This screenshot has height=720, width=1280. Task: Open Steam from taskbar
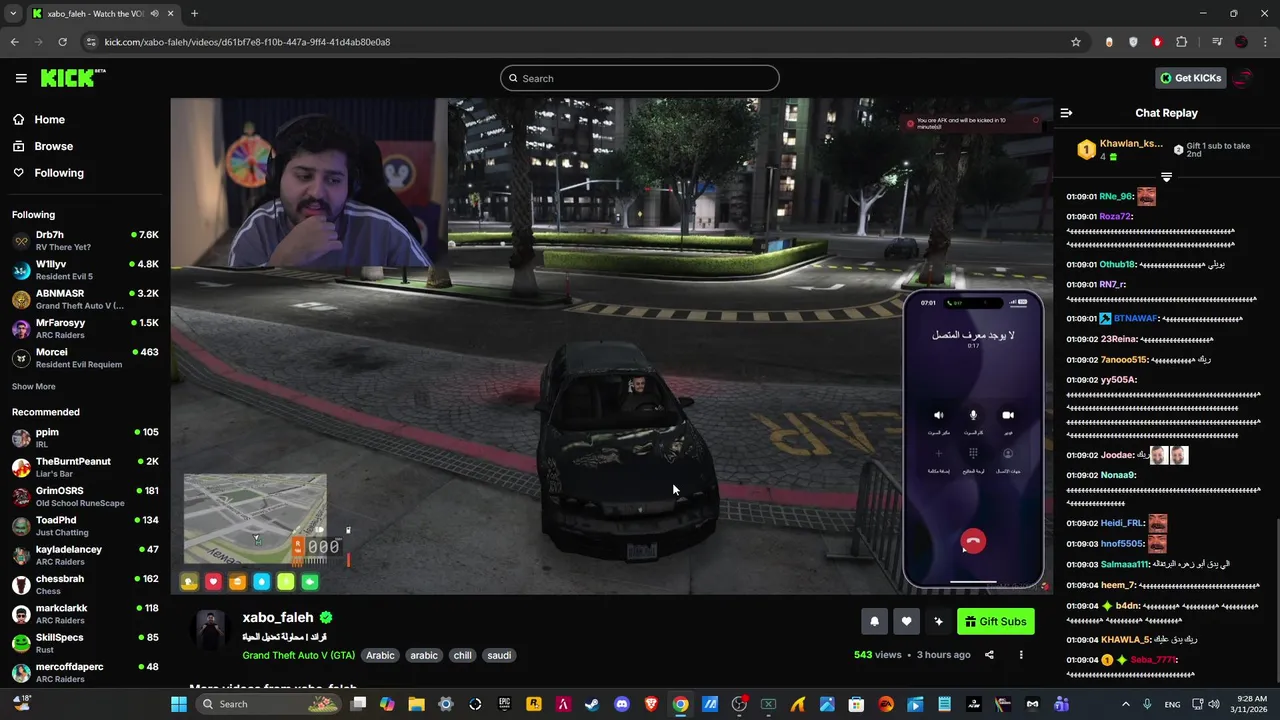click(592, 704)
